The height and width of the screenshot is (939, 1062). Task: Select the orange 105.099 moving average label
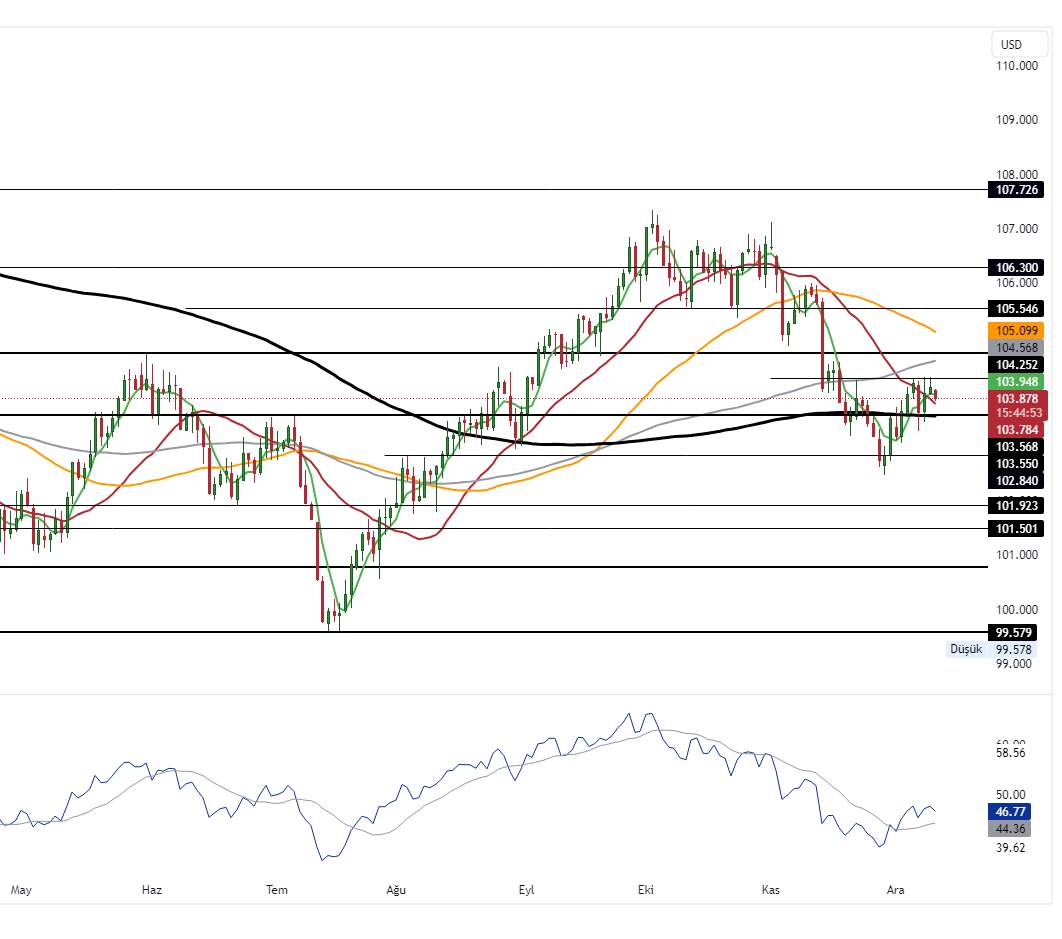pyautogui.click(x=1014, y=331)
